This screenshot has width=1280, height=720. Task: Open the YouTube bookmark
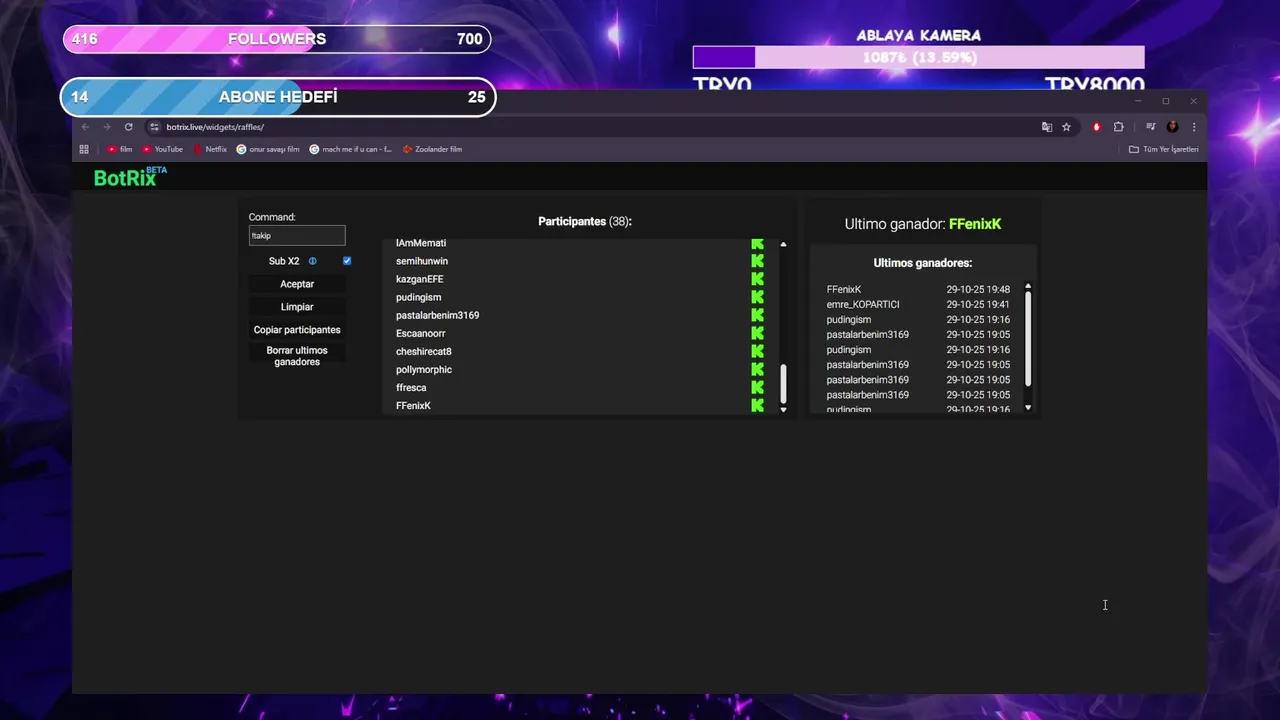(162, 149)
